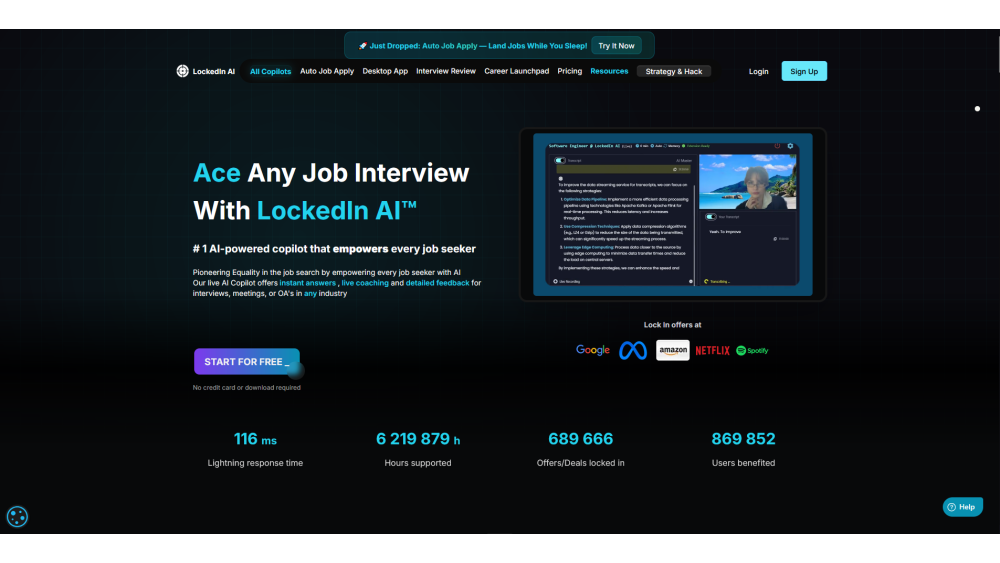Click the START FOR FREE button
The height and width of the screenshot is (563, 1000).
pyautogui.click(x=246, y=362)
